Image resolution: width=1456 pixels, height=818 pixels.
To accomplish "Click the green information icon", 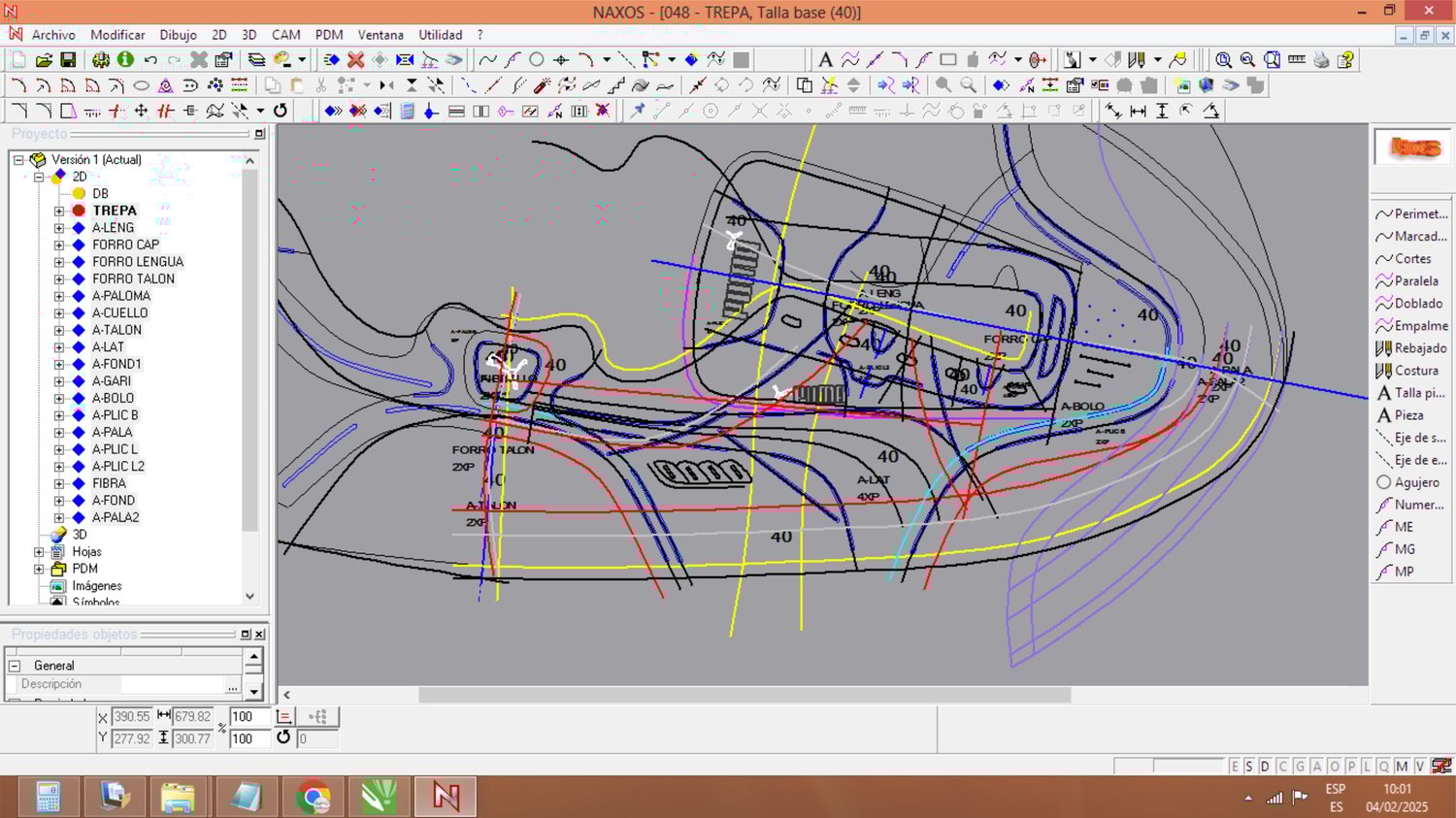I will click(125, 60).
